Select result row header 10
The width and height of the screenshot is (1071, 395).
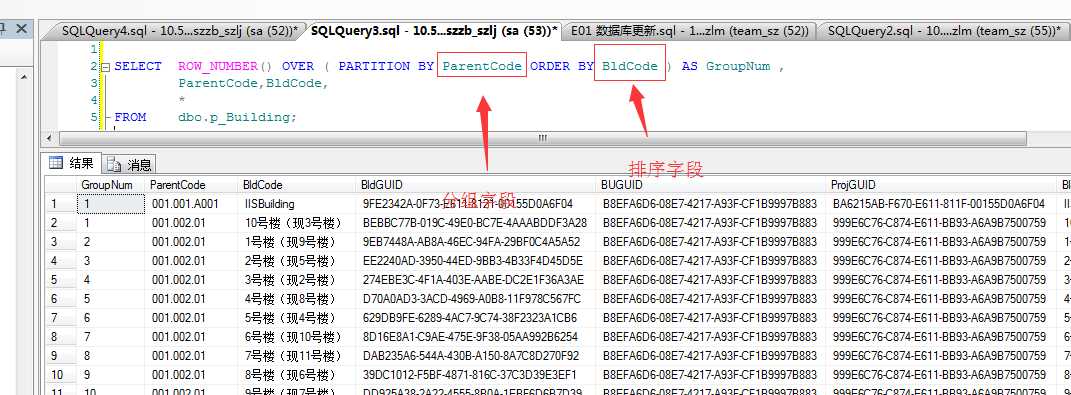click(x=60, y=375)
